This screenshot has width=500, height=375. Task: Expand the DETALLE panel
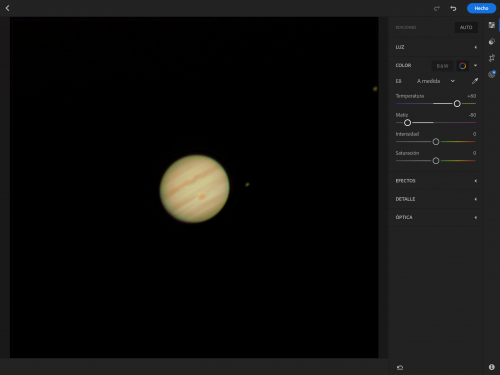[436, 199]
